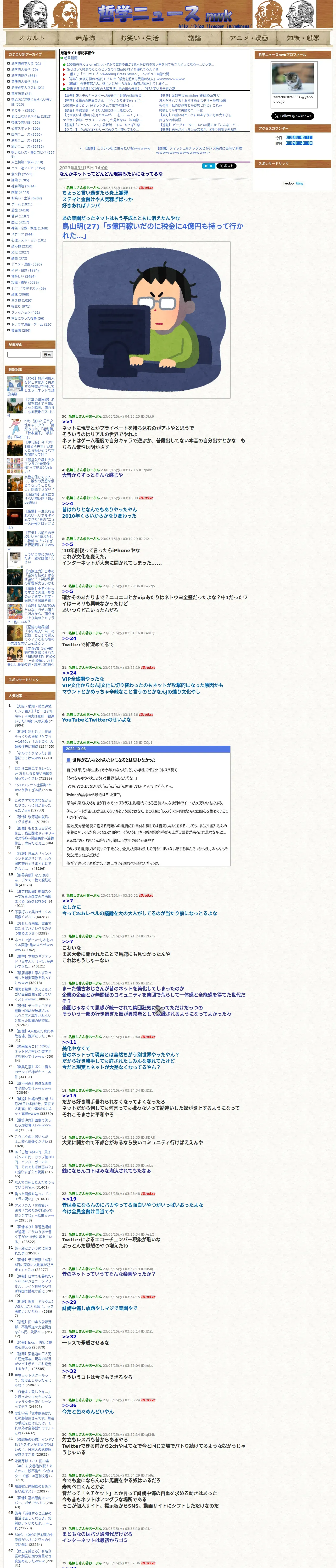Click the next article link フィッシュ&チップス

pyautogui.click(x=199, y=150)
